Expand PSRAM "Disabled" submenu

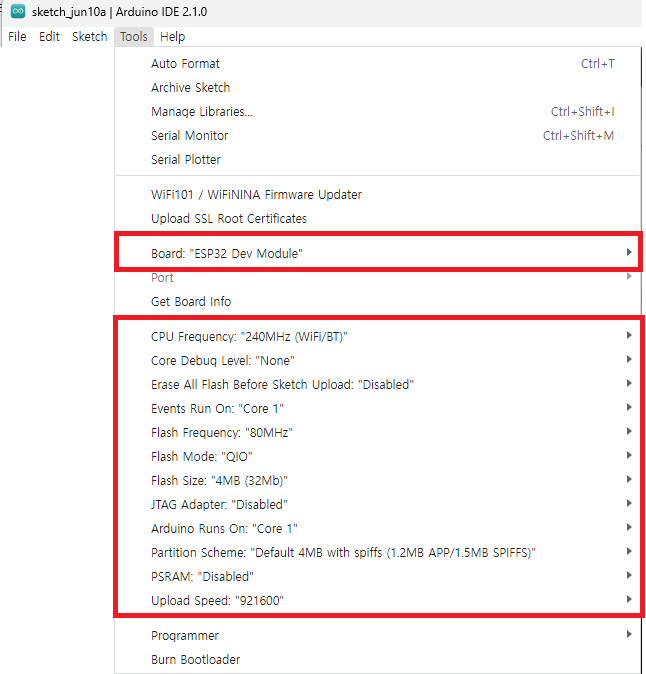click(377, 577)
